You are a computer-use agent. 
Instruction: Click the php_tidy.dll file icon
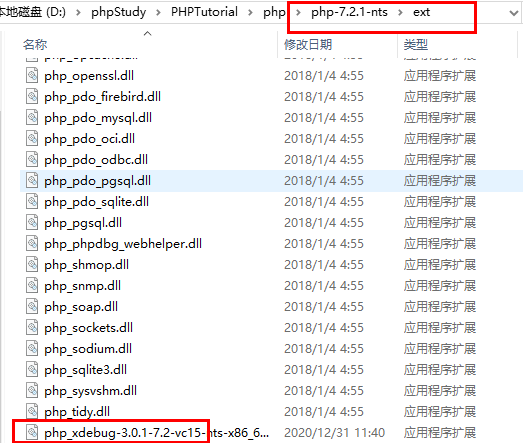tap(32, 412)
